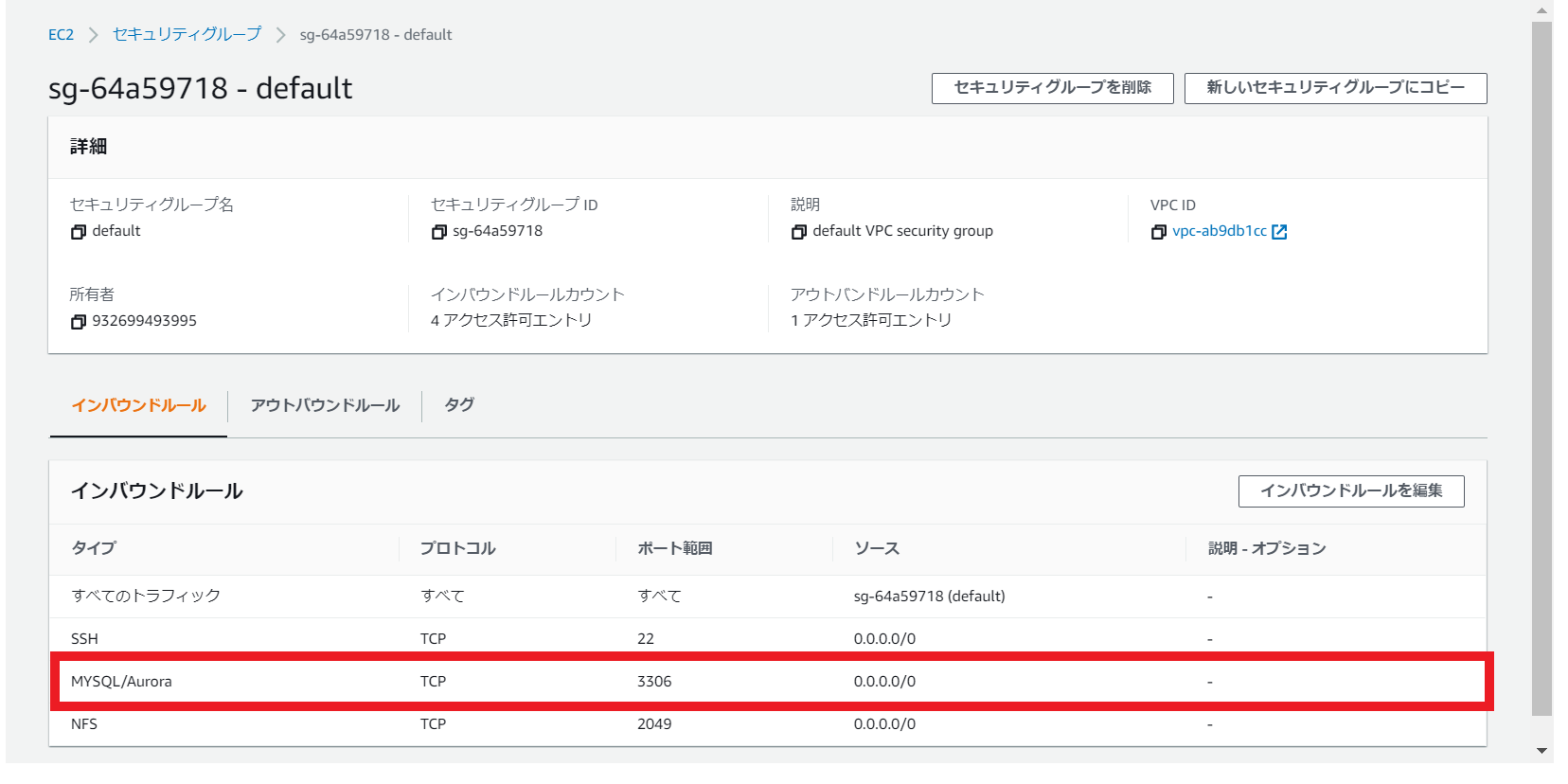The width and height of the screenshot is (1568, 784).
Task: Open the タグ tab
Action: point(459,405)
